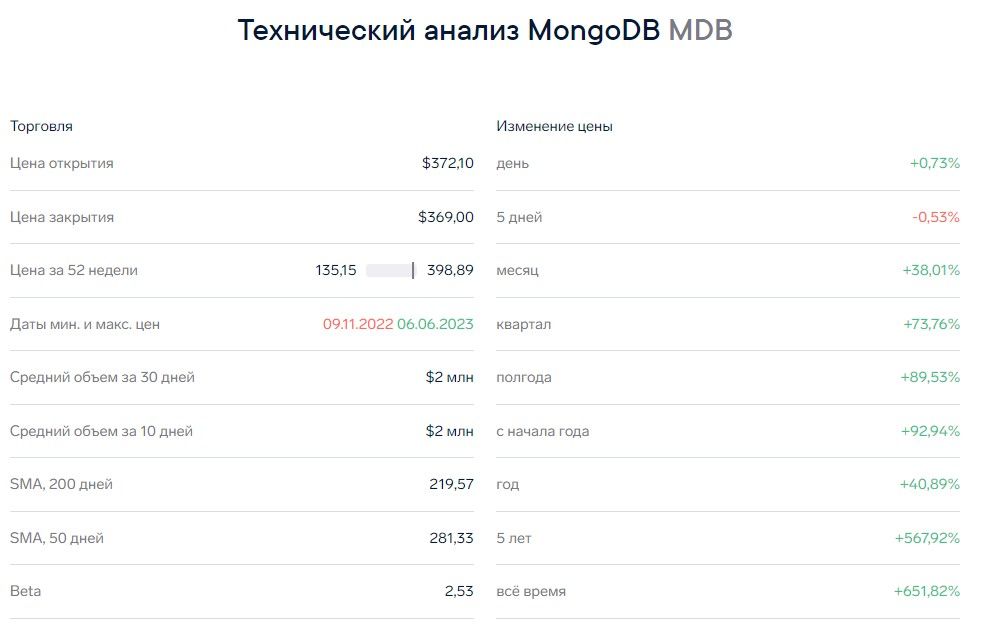
Task: Click the SMA 50-day value 281,33
Action: click(451, 538)
